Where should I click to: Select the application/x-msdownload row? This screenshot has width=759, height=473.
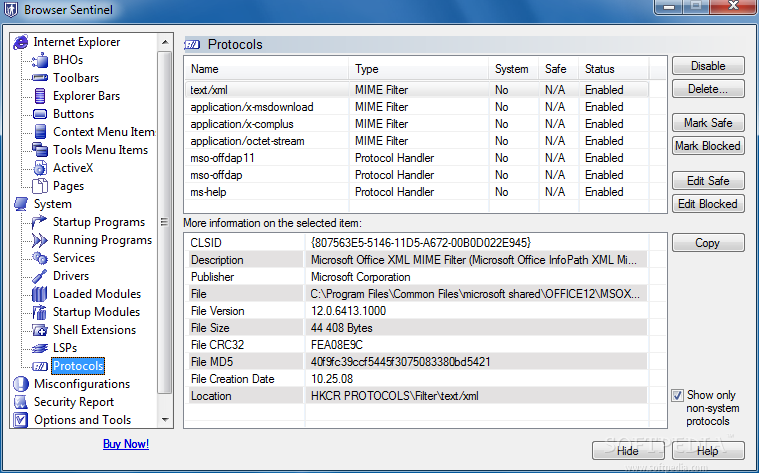coord(416,107)
